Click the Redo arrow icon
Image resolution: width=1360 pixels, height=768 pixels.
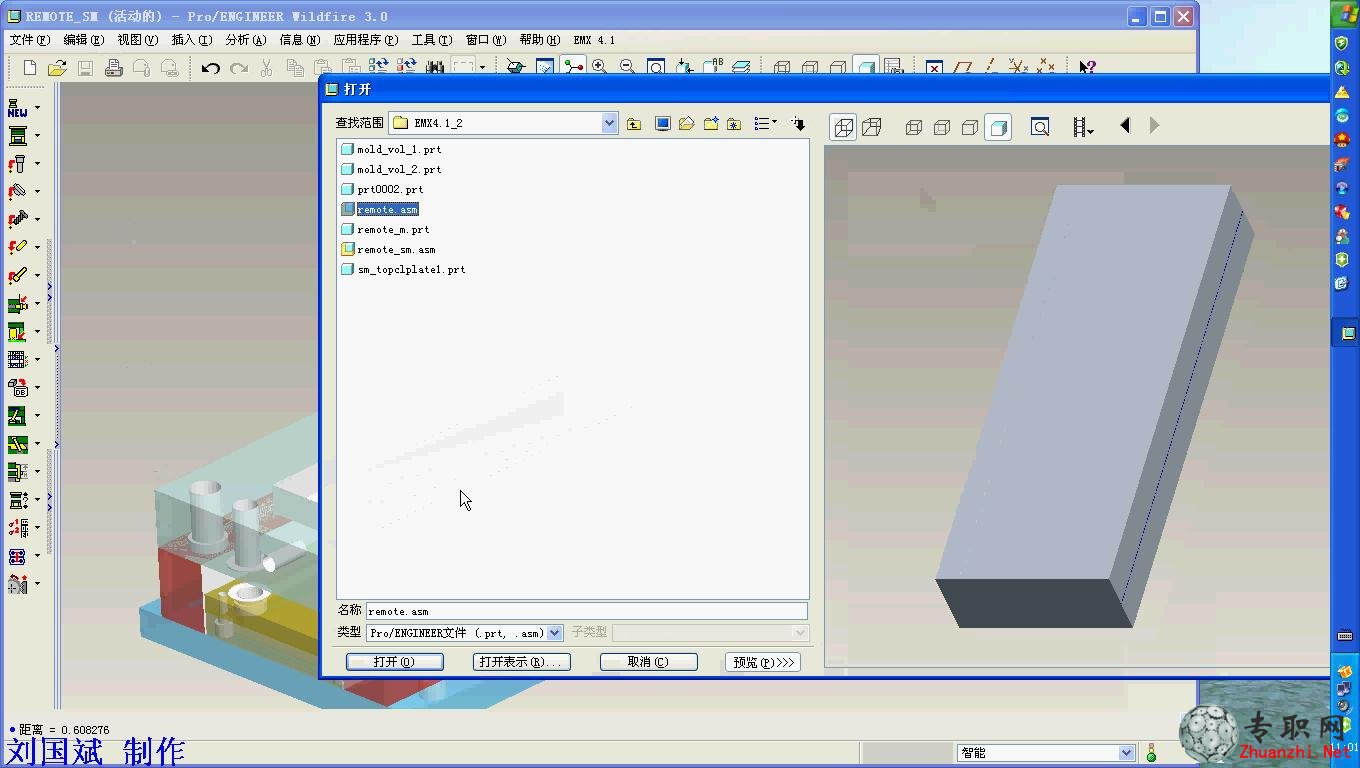[238, 68]
